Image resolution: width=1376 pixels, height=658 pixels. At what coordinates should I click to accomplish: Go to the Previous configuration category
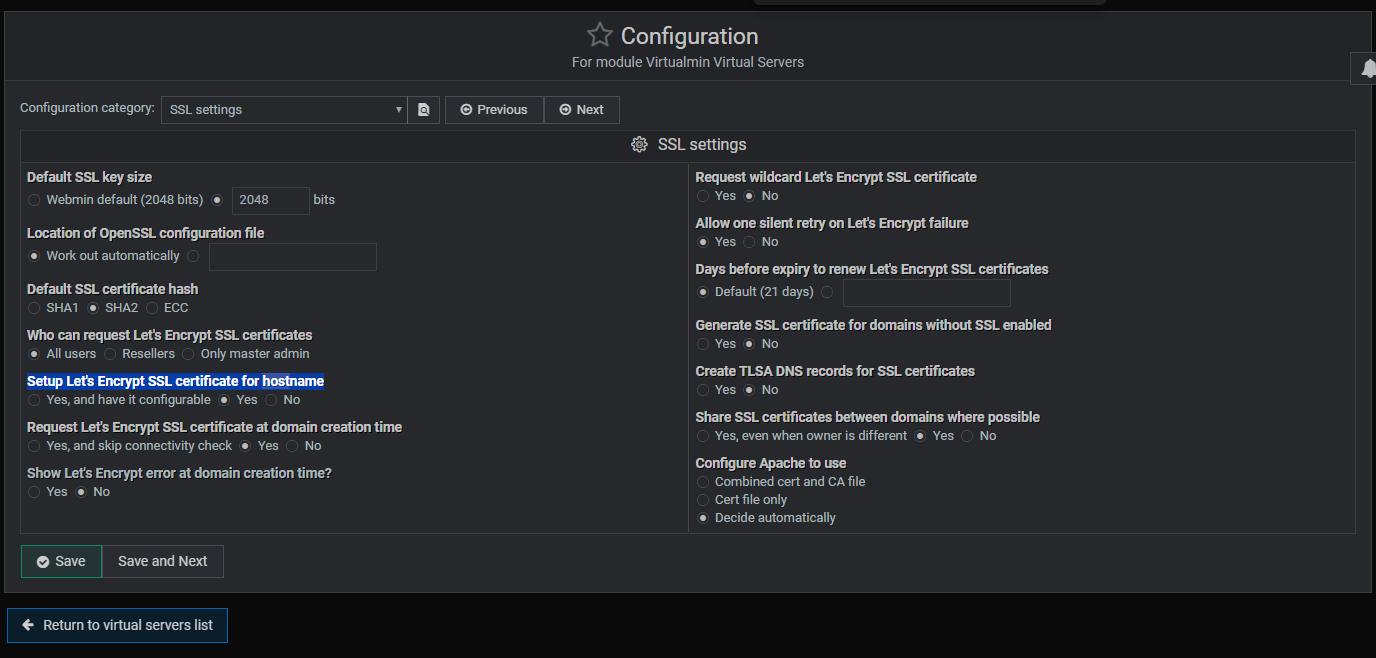pyautogui.click(x=494, y=110)
